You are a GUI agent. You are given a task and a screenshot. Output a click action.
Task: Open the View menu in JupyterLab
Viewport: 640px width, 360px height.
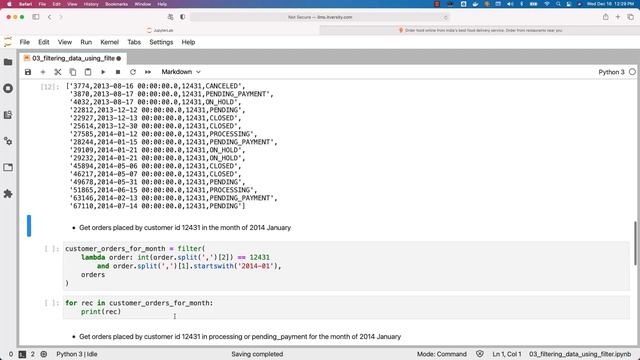pos(64,42)
